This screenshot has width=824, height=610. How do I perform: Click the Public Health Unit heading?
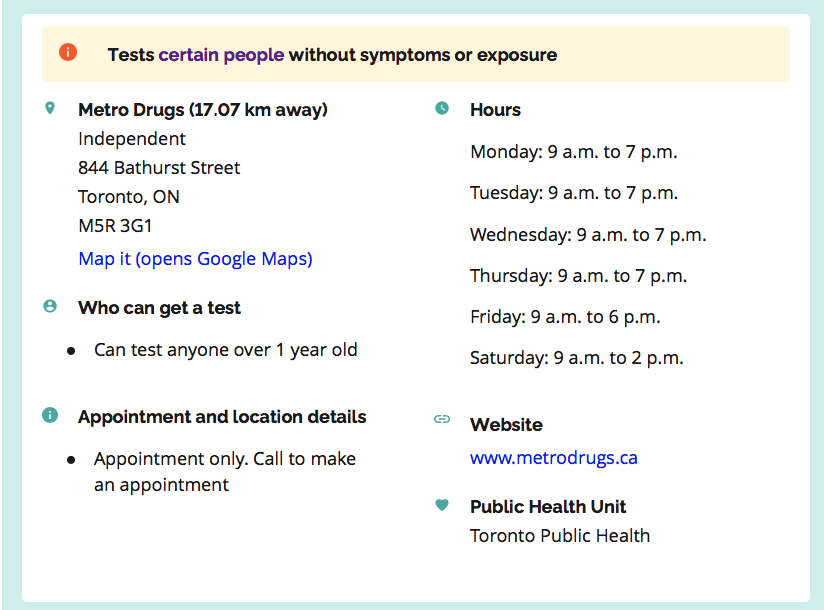pyautogui.click(x=548, y=506)
